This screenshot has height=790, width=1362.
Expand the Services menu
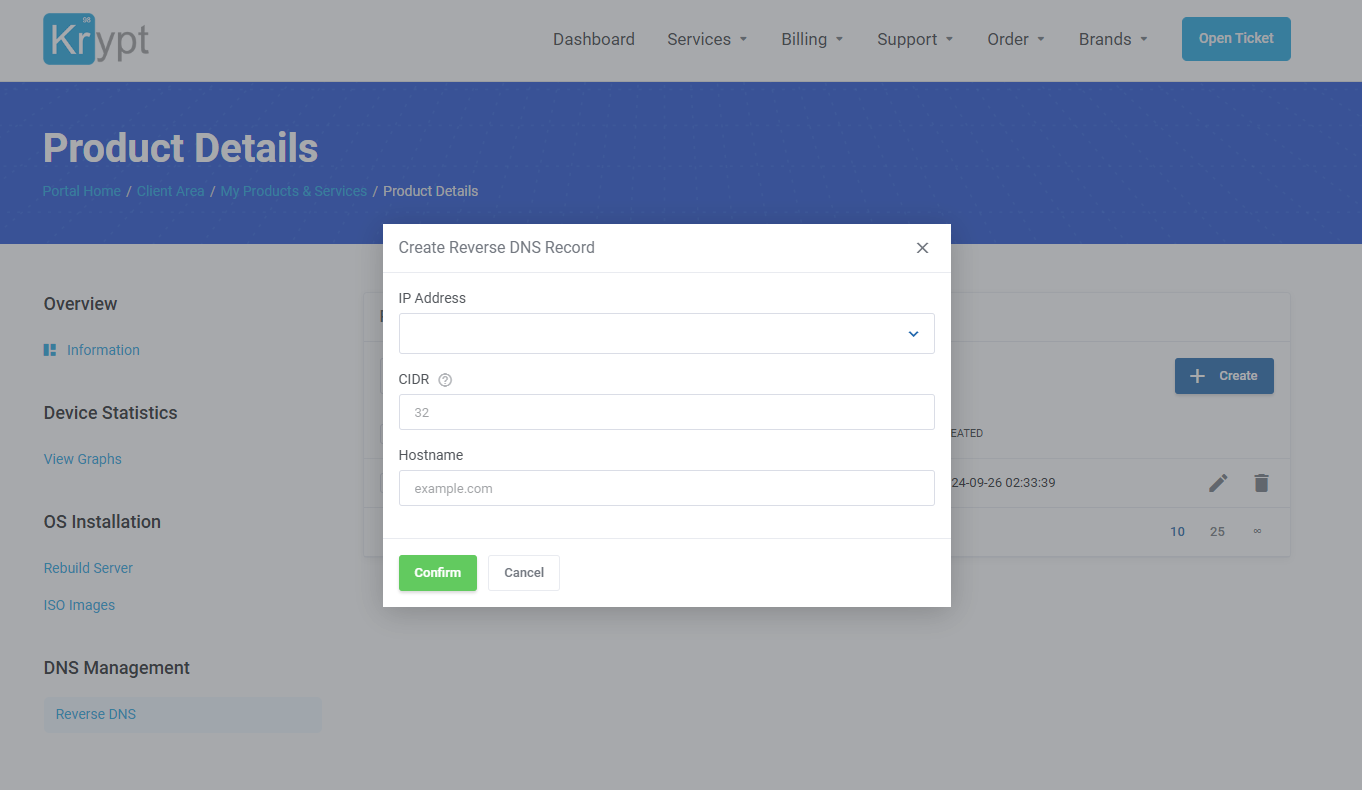click(x=707, y=39)
